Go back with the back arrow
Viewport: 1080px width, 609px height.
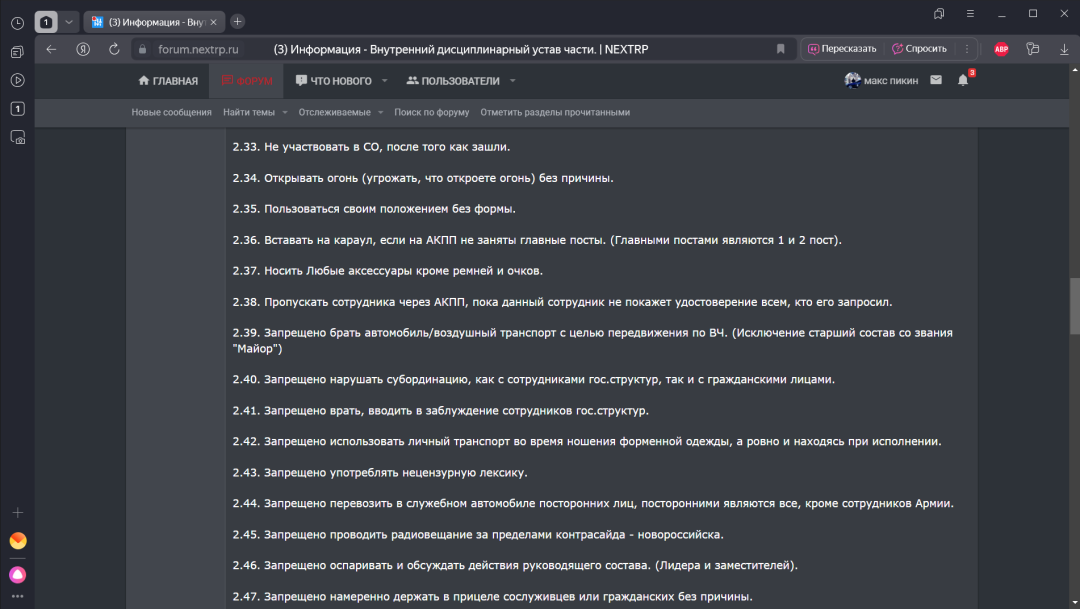coord(52,49)
